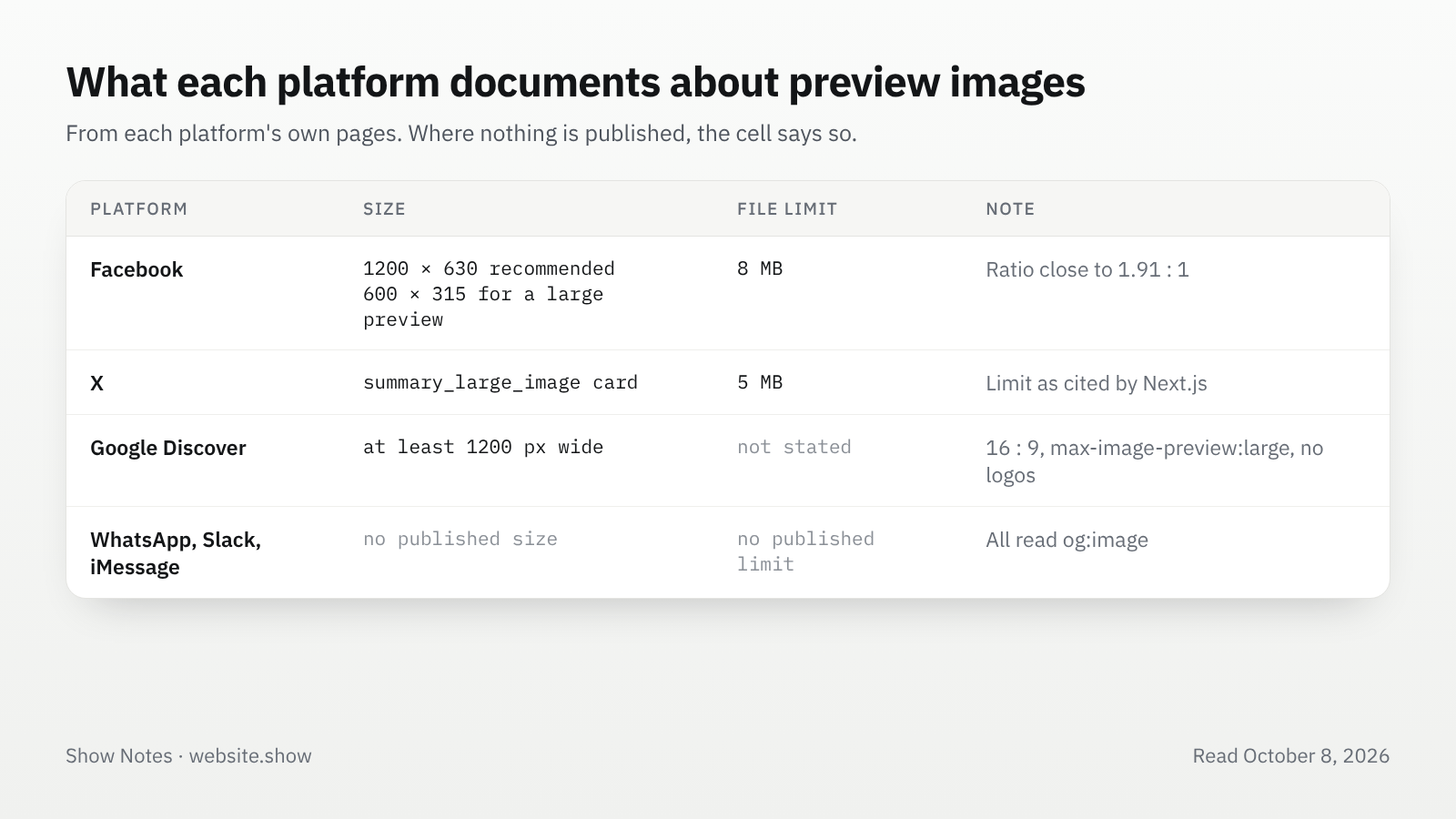Click the SIZE column header
The width and height of the screenshot is (1456, 819).
pos(384,208)
